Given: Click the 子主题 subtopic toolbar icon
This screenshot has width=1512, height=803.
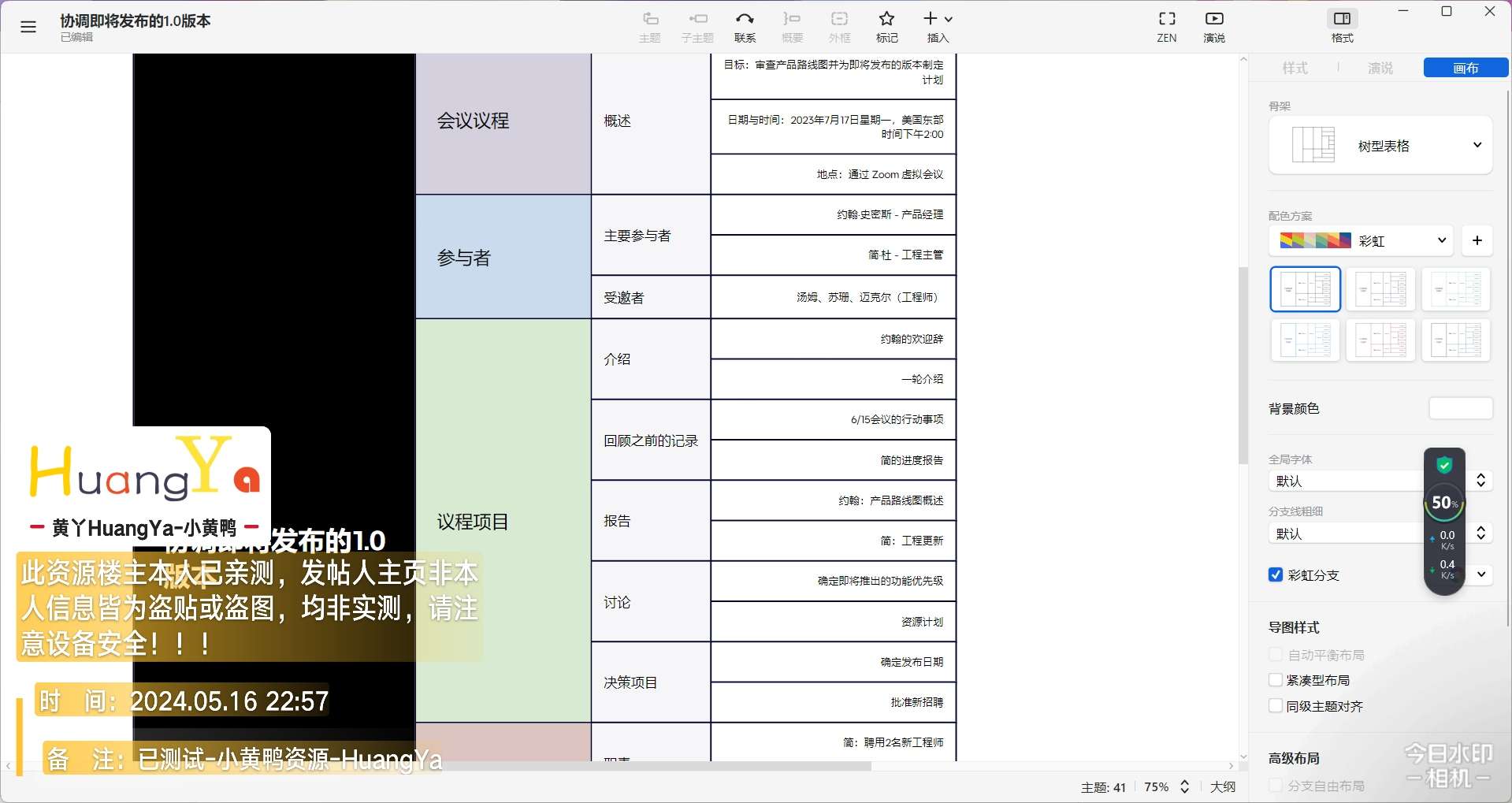Looking at the screenshot, I should (697, 27).
